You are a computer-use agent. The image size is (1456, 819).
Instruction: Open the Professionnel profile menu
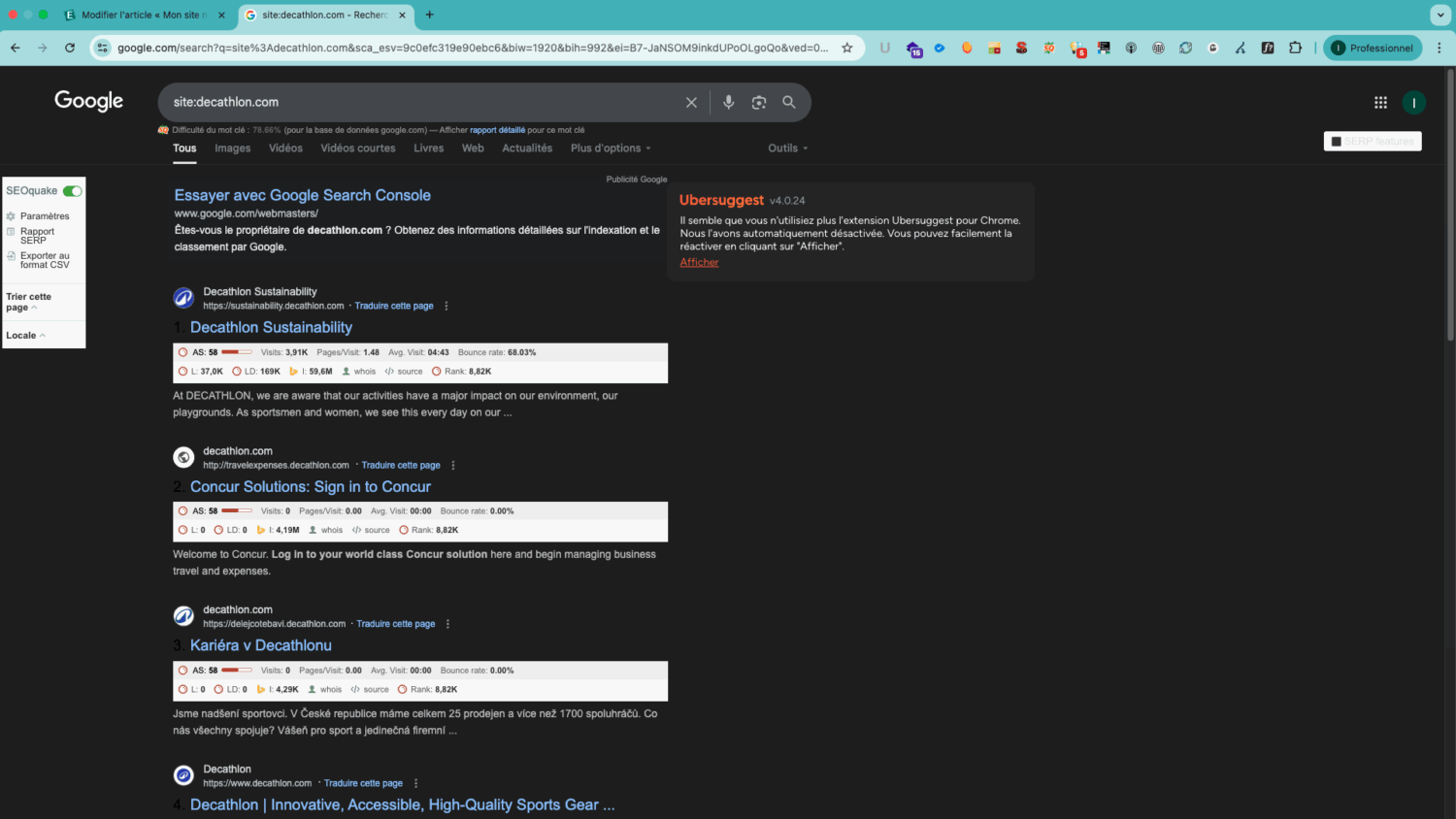tap(1373, 48)
